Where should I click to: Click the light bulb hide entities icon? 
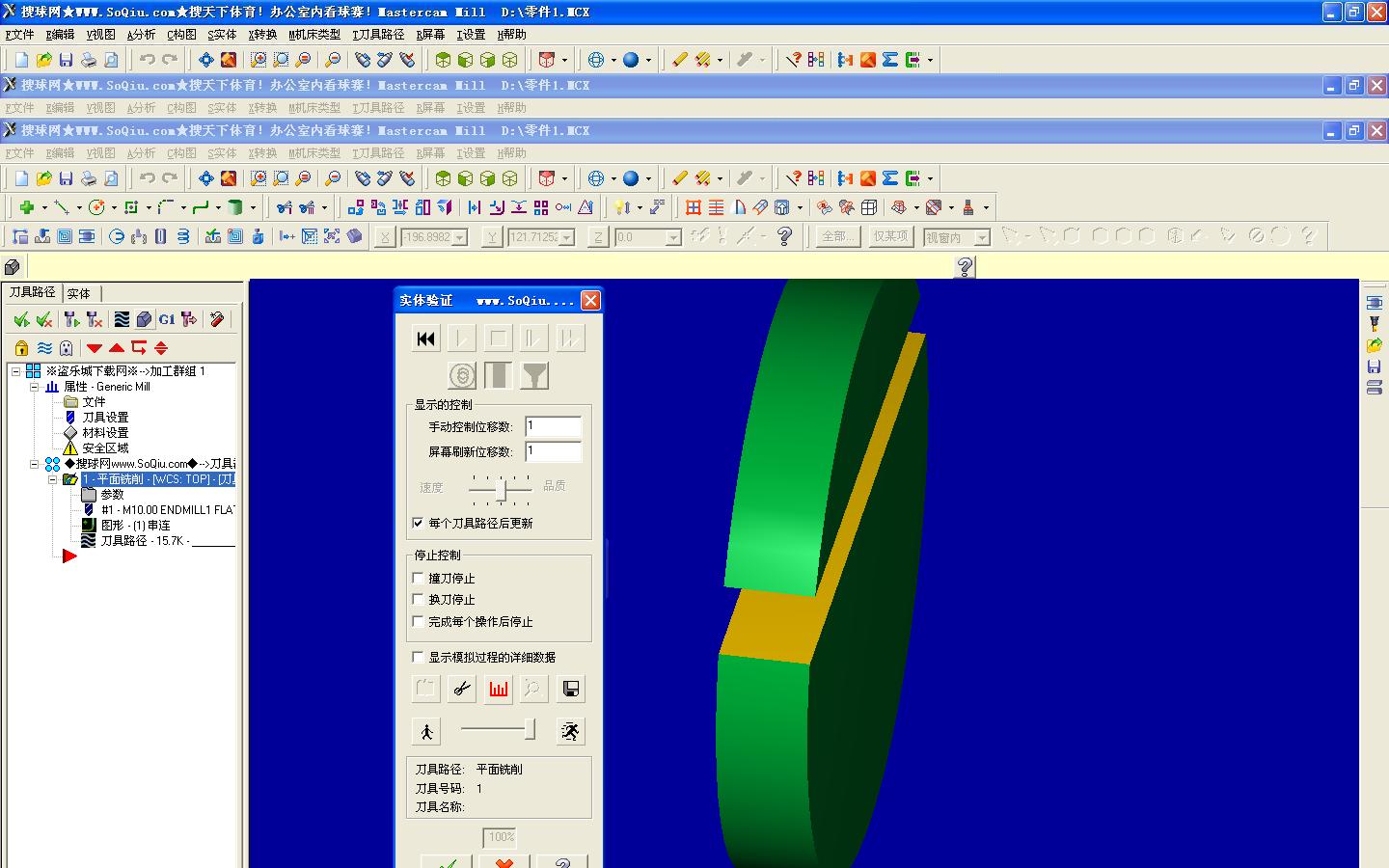coord(622,207)
